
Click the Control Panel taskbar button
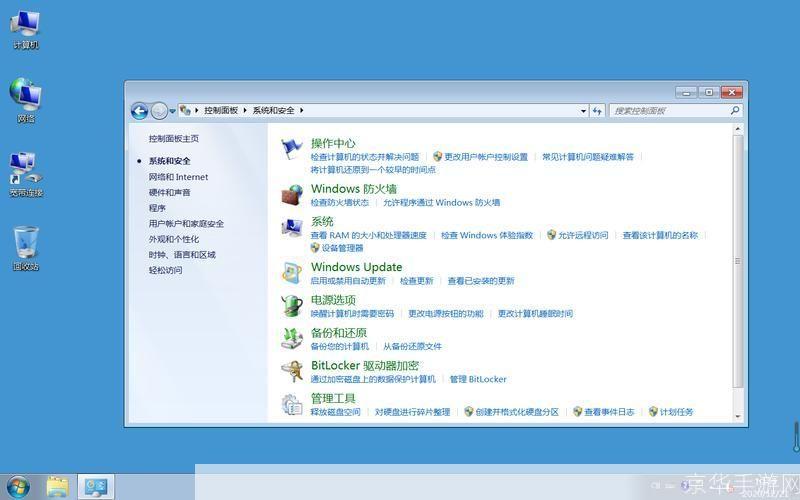[96, 487]
